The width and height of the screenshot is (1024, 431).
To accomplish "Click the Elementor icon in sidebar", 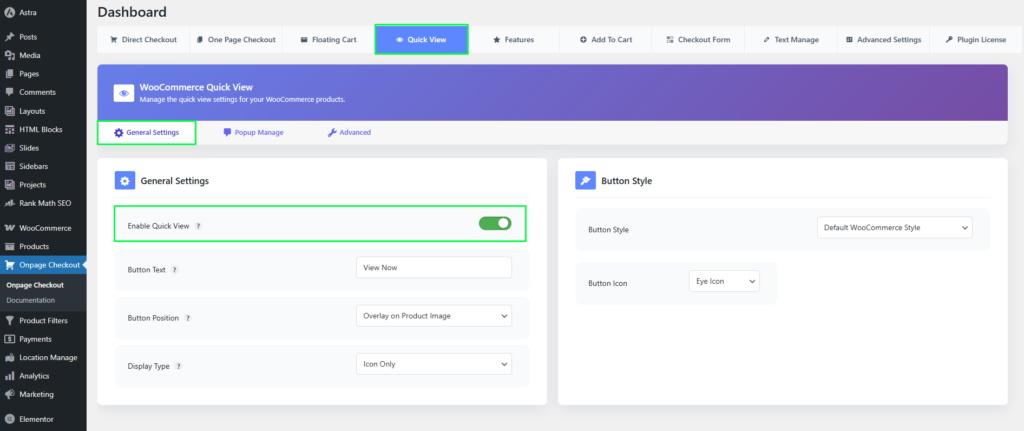I will pos(10,419).
